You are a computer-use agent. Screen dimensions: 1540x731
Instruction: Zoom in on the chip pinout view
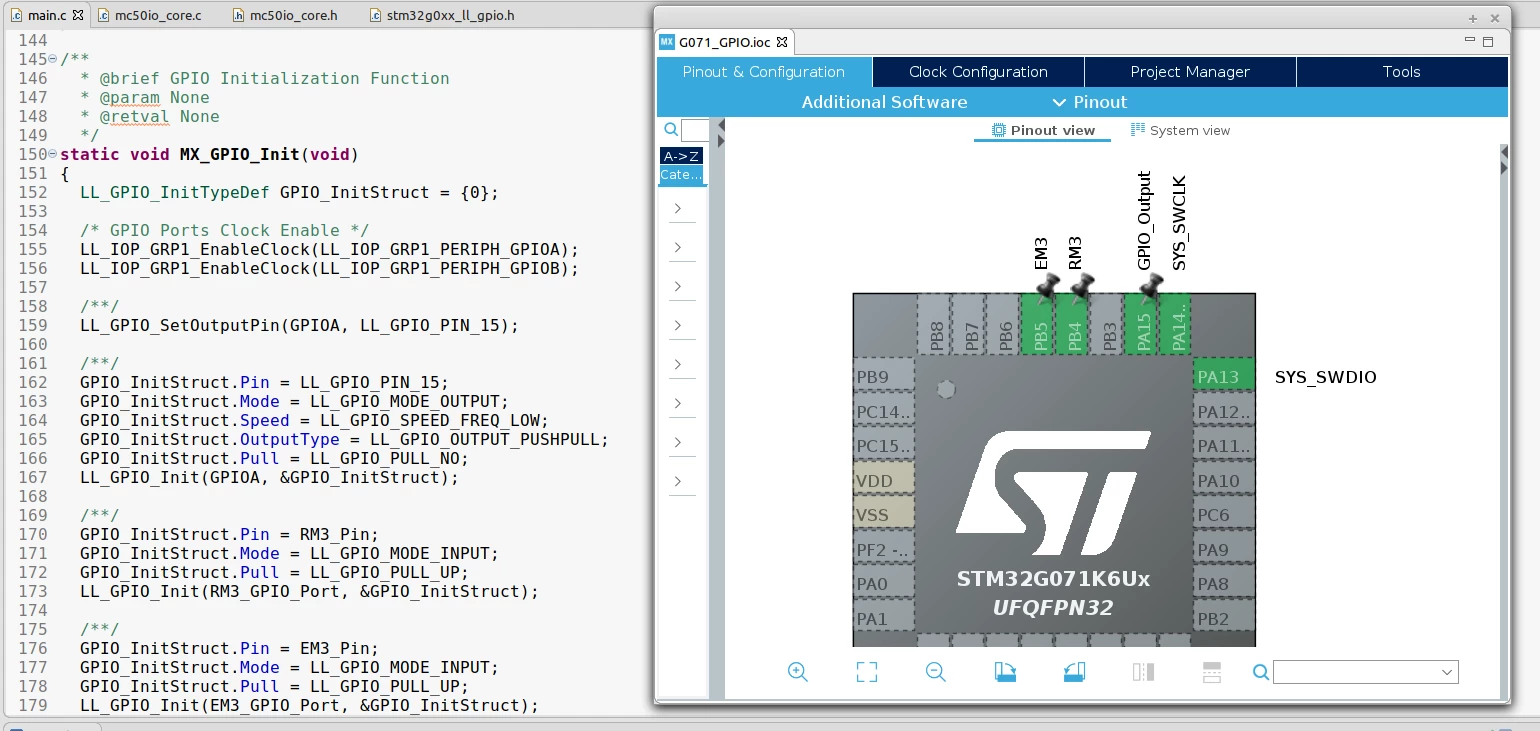point(797,672)
